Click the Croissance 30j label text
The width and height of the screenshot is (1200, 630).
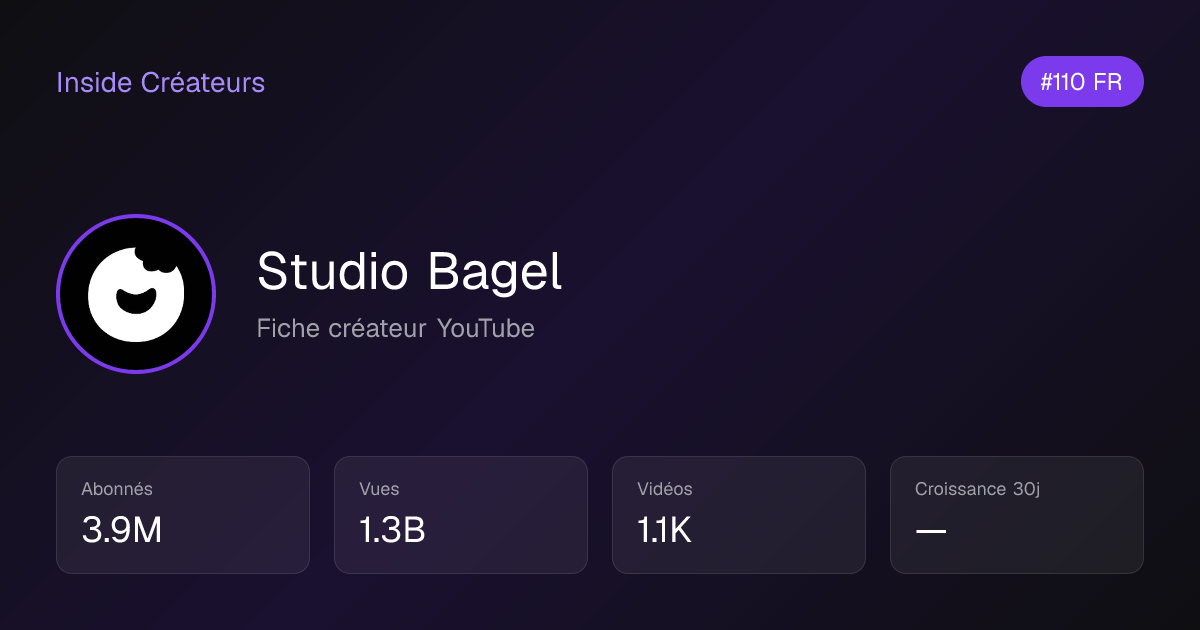point(975,489)
